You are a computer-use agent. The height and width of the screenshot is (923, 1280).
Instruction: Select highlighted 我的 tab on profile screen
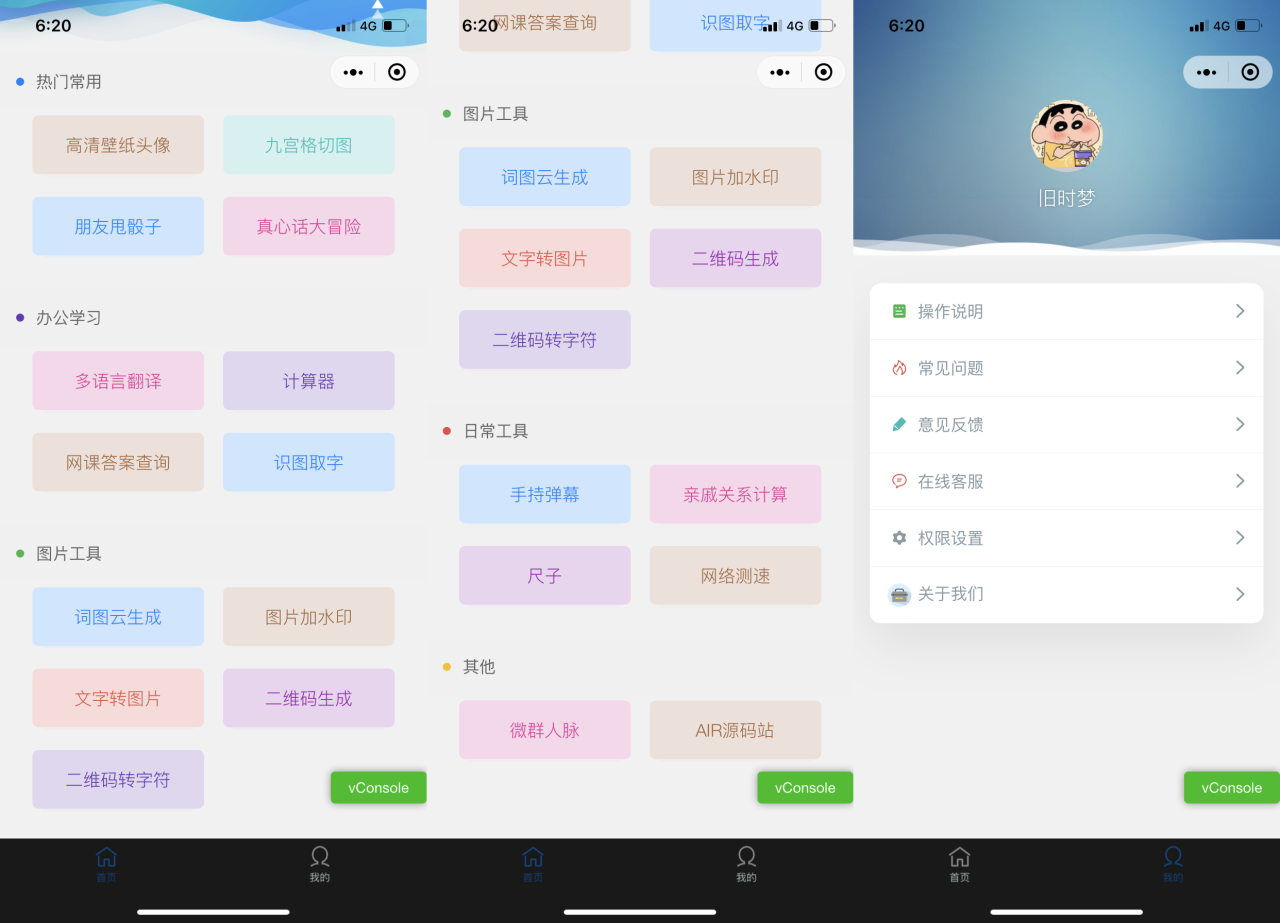1173,864
